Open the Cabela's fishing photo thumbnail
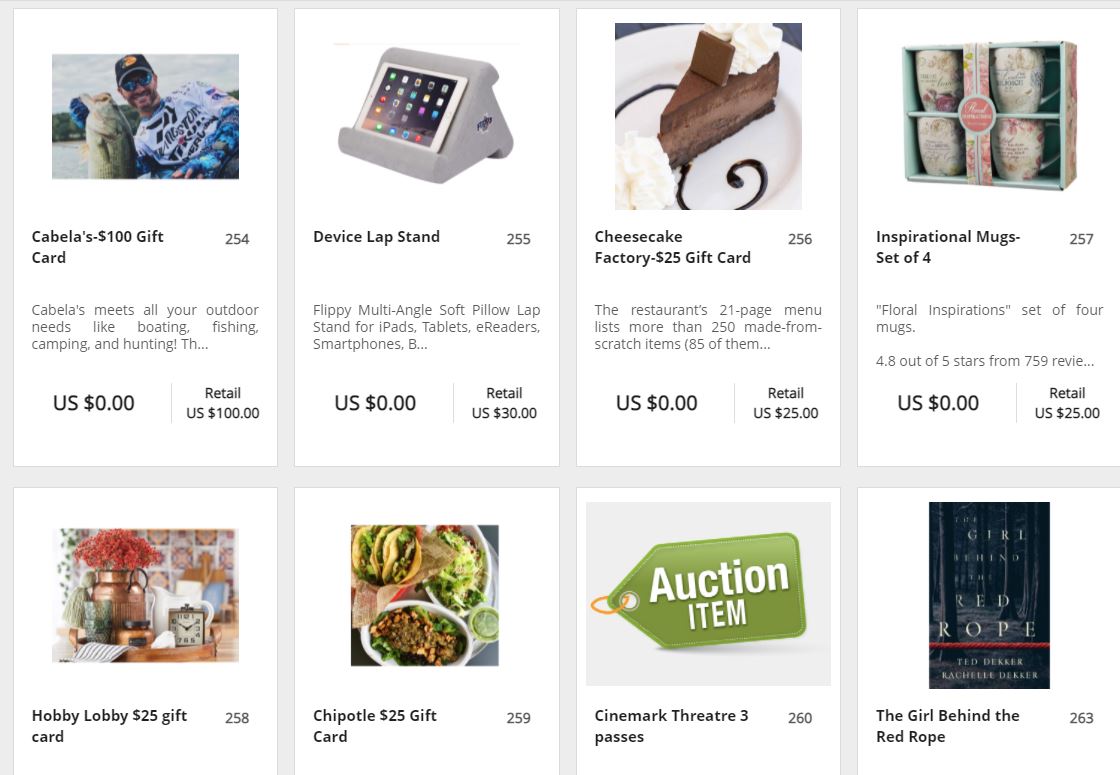The width and height of the screenshot is (1120, 775). 145,116
